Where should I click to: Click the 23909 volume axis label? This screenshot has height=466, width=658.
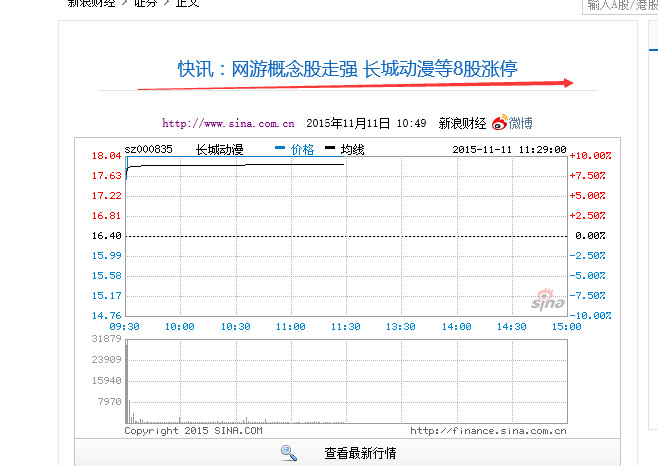tap(107, 360)
